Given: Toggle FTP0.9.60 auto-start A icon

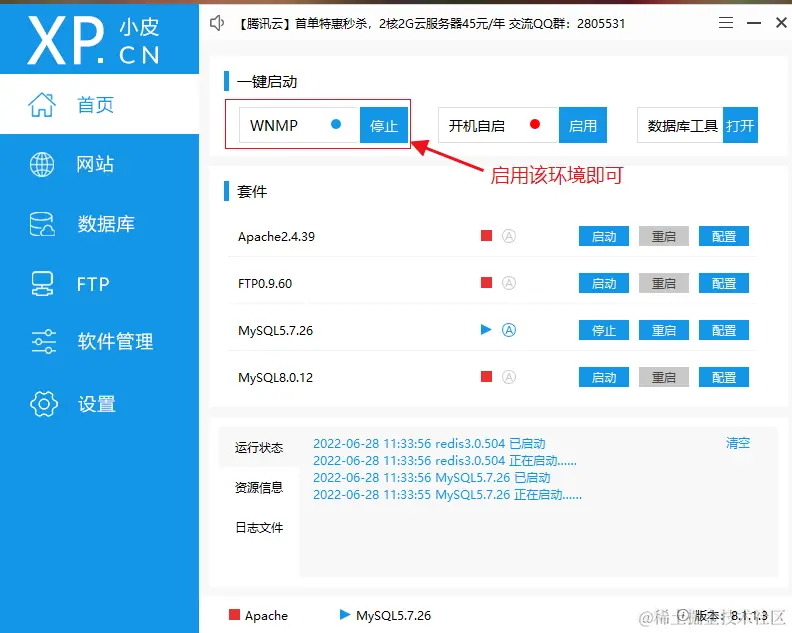Looking at the screenshot, I should pyautogui.click(x=509, y=283).
